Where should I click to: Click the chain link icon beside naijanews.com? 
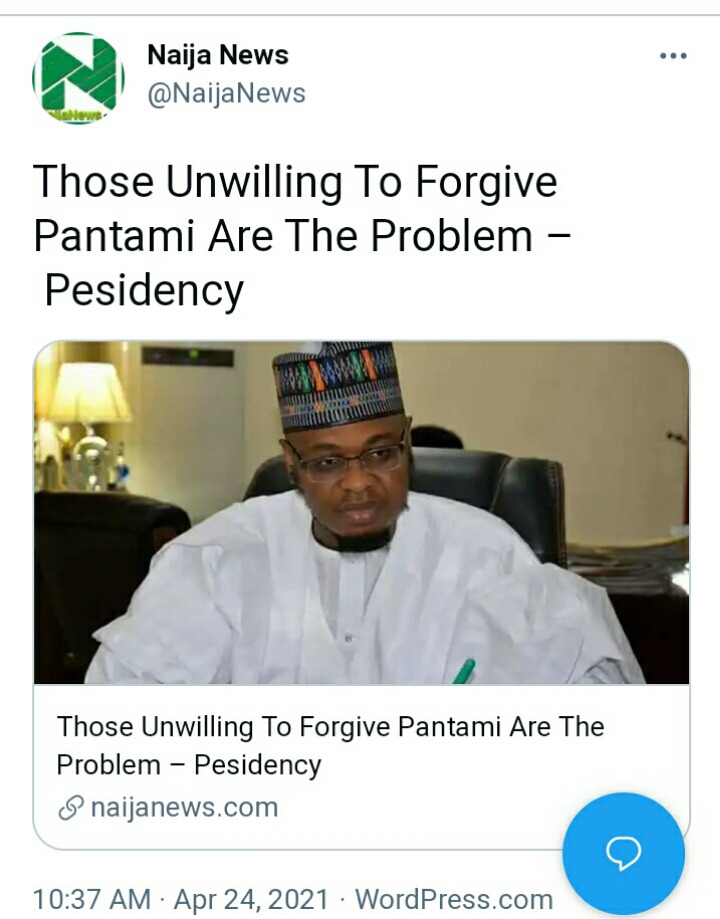click(71, 808)
